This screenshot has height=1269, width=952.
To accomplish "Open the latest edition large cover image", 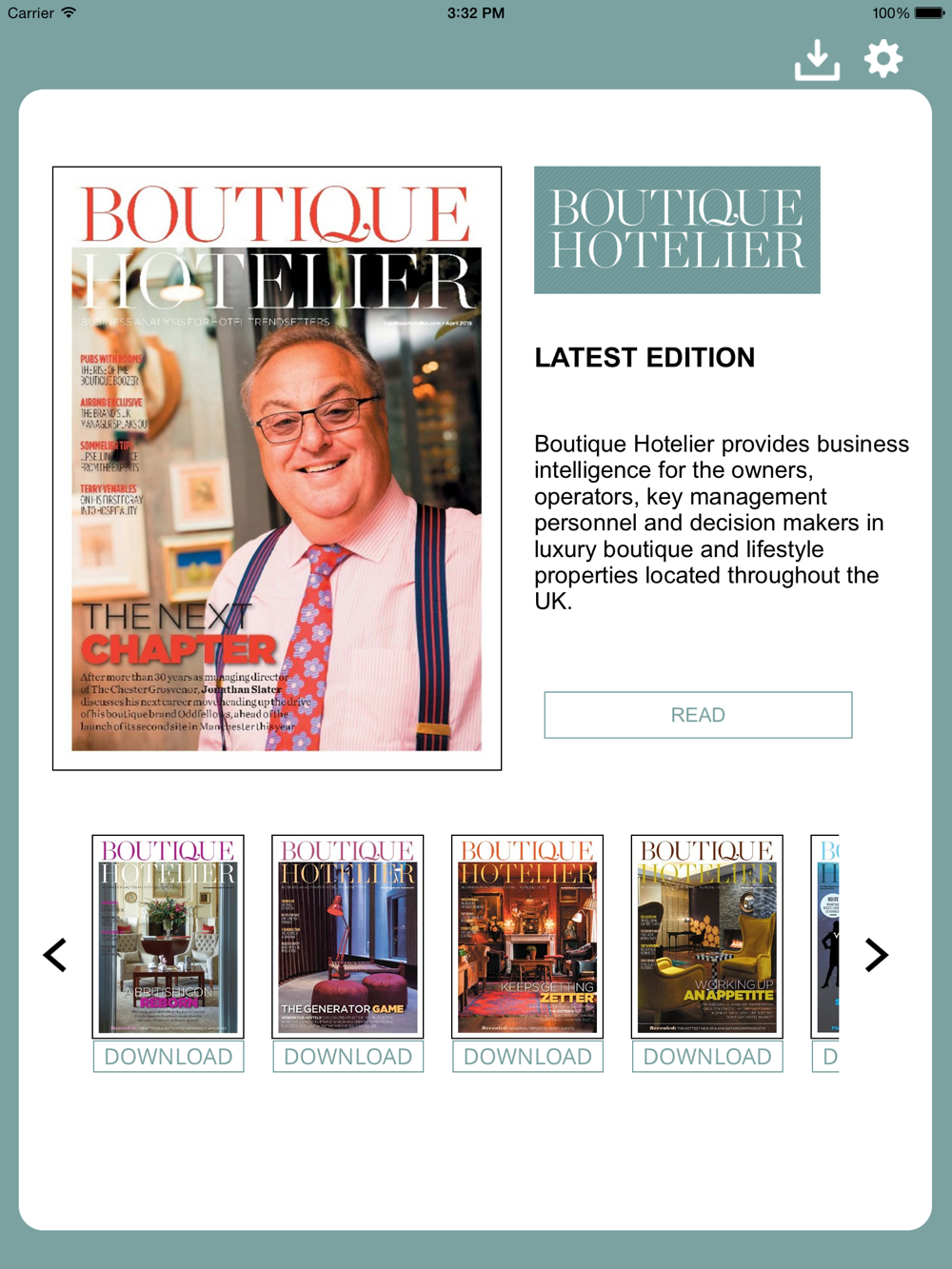I will coord(277,468).
